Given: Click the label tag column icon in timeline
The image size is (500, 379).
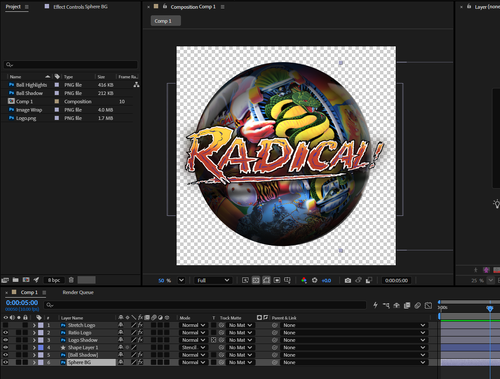Looking at the screenshot, I should click(x=39, y=318).
